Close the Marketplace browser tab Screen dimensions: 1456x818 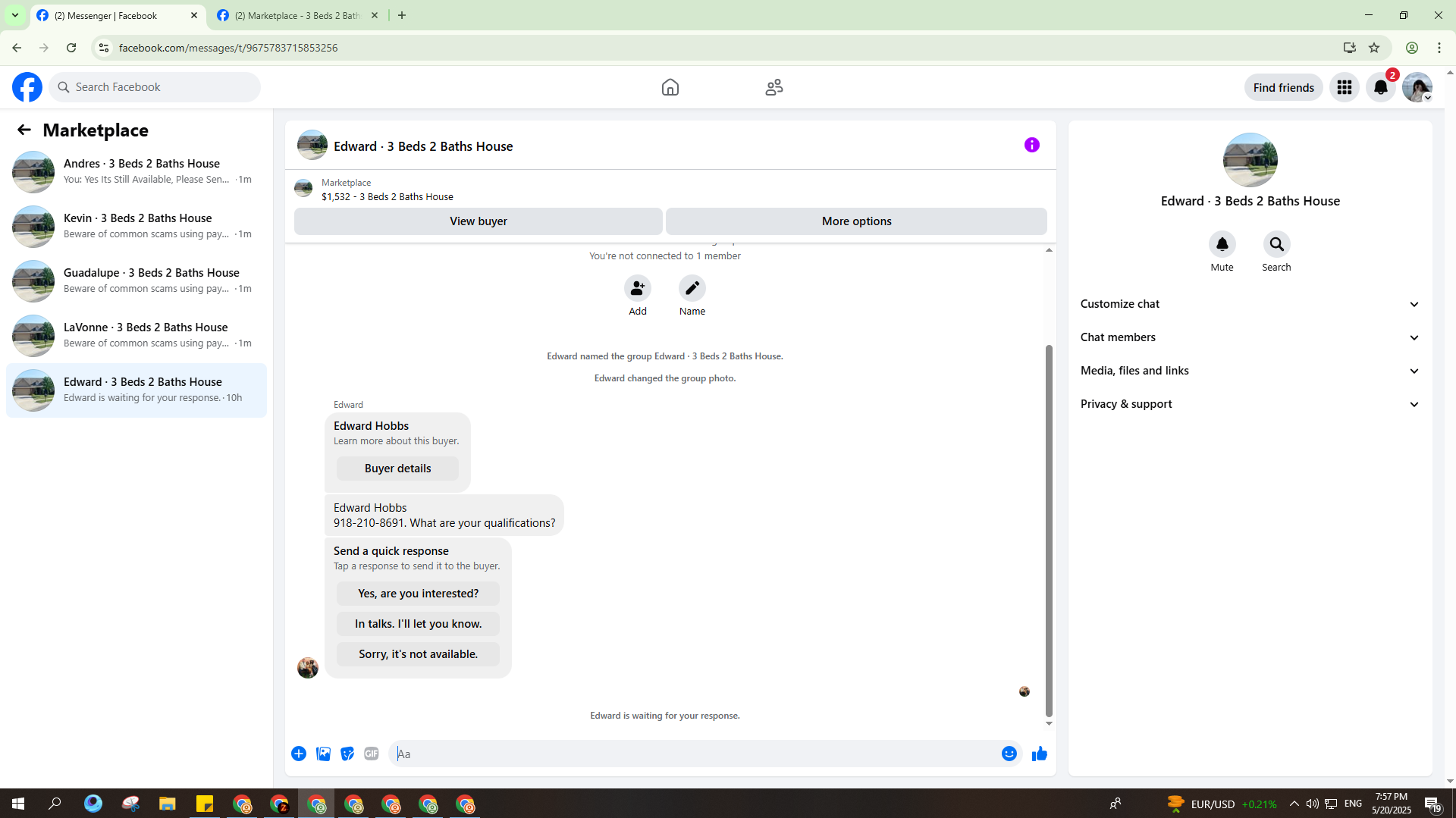(x=375, y=15)
